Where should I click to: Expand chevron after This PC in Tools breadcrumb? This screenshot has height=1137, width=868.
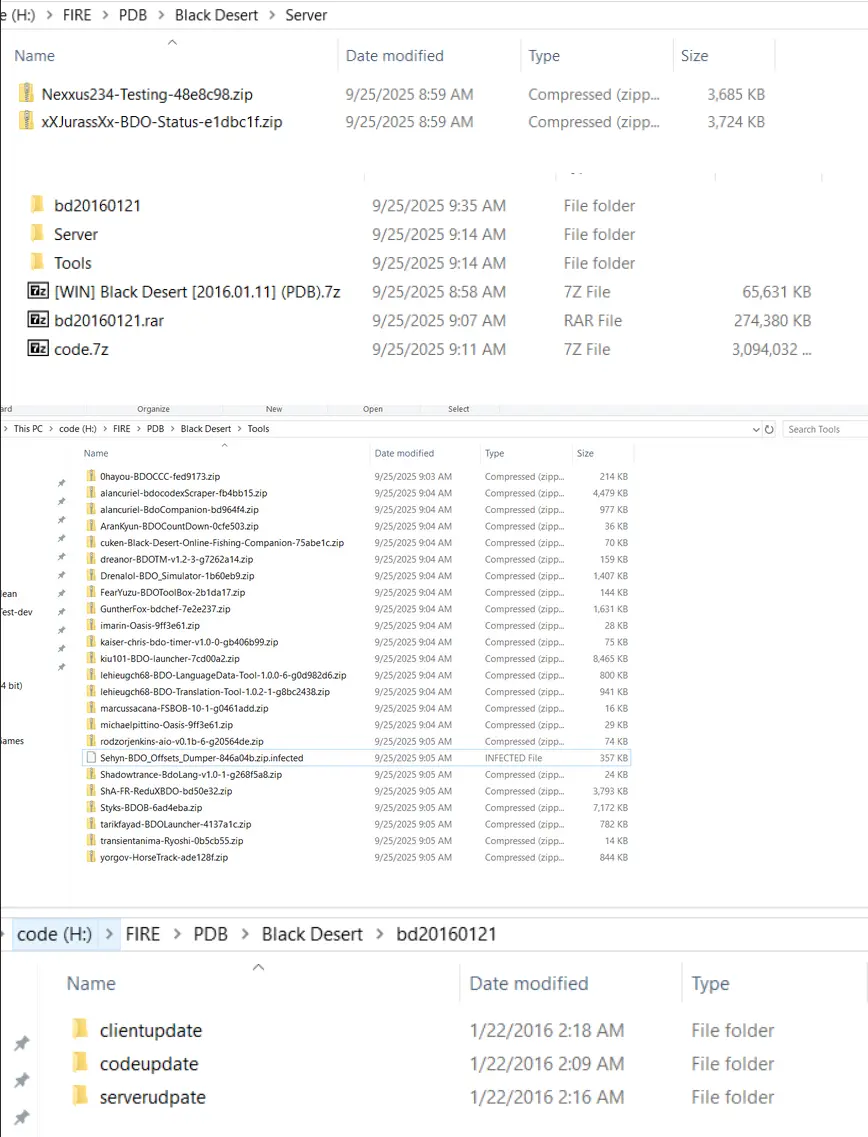[51, 429]
